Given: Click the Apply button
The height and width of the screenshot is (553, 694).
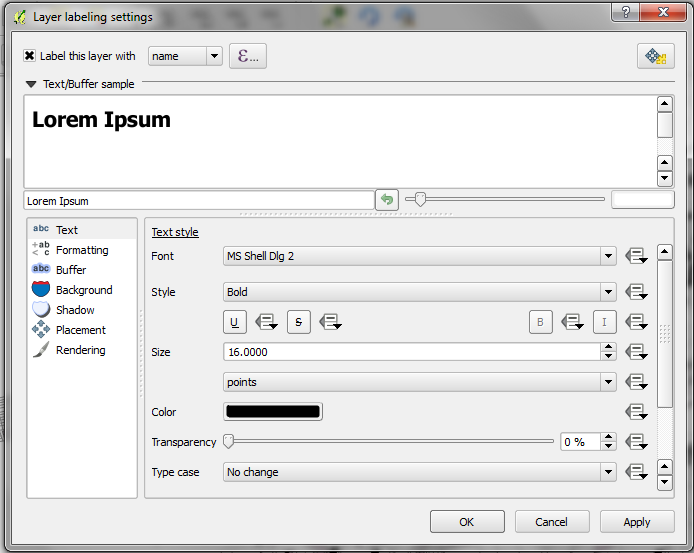Looking at the screenshot, I should [637, 522].
